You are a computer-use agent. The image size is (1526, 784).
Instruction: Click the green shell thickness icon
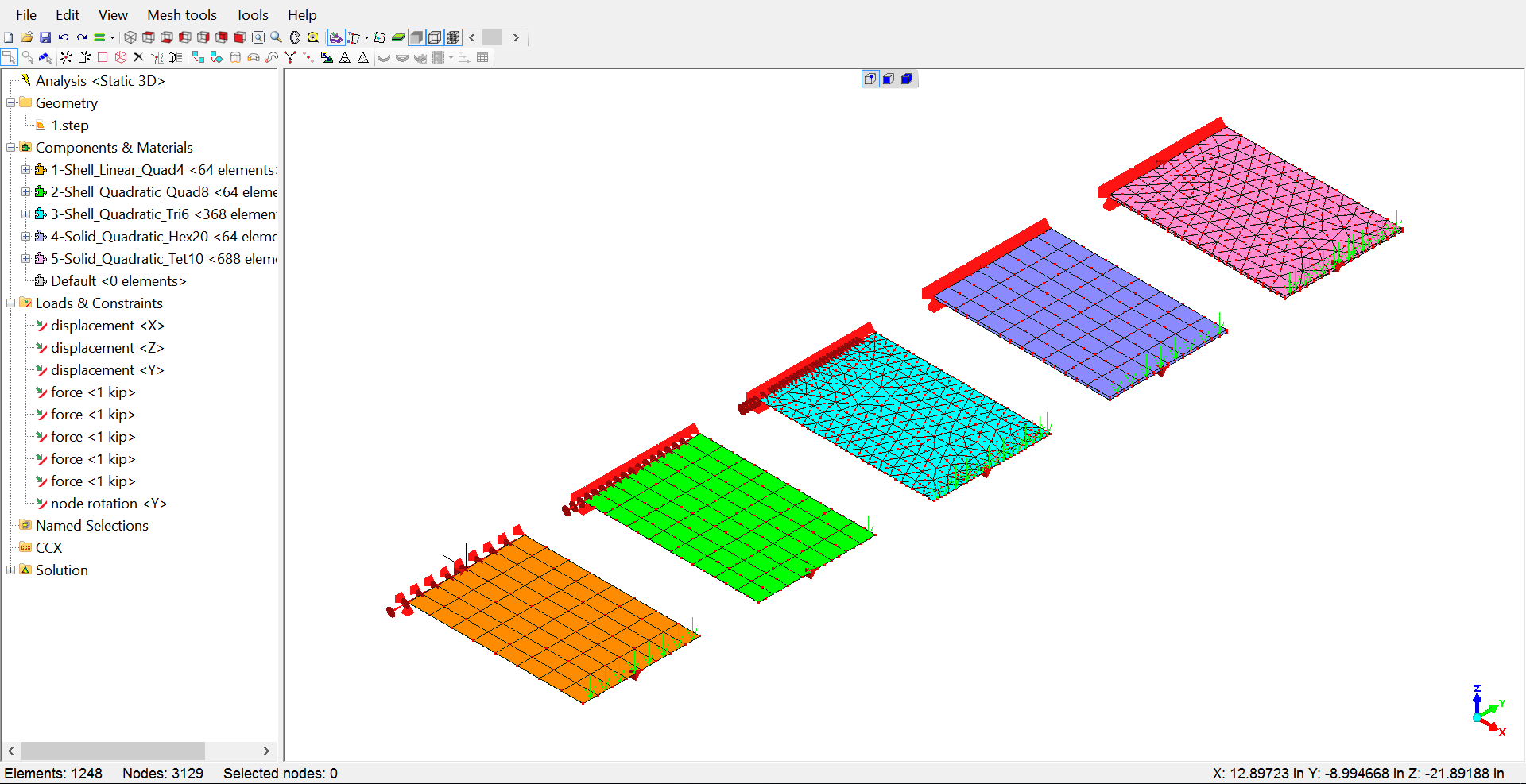(x=398, y=37)
